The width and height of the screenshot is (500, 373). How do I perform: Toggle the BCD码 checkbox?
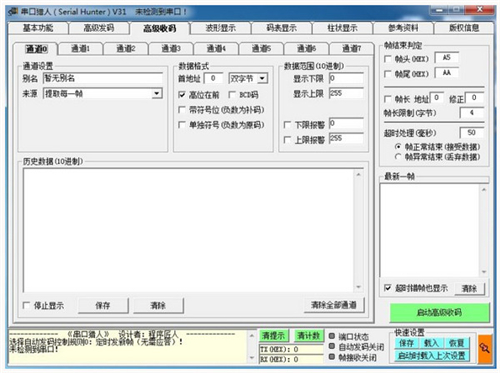point(232,95)
